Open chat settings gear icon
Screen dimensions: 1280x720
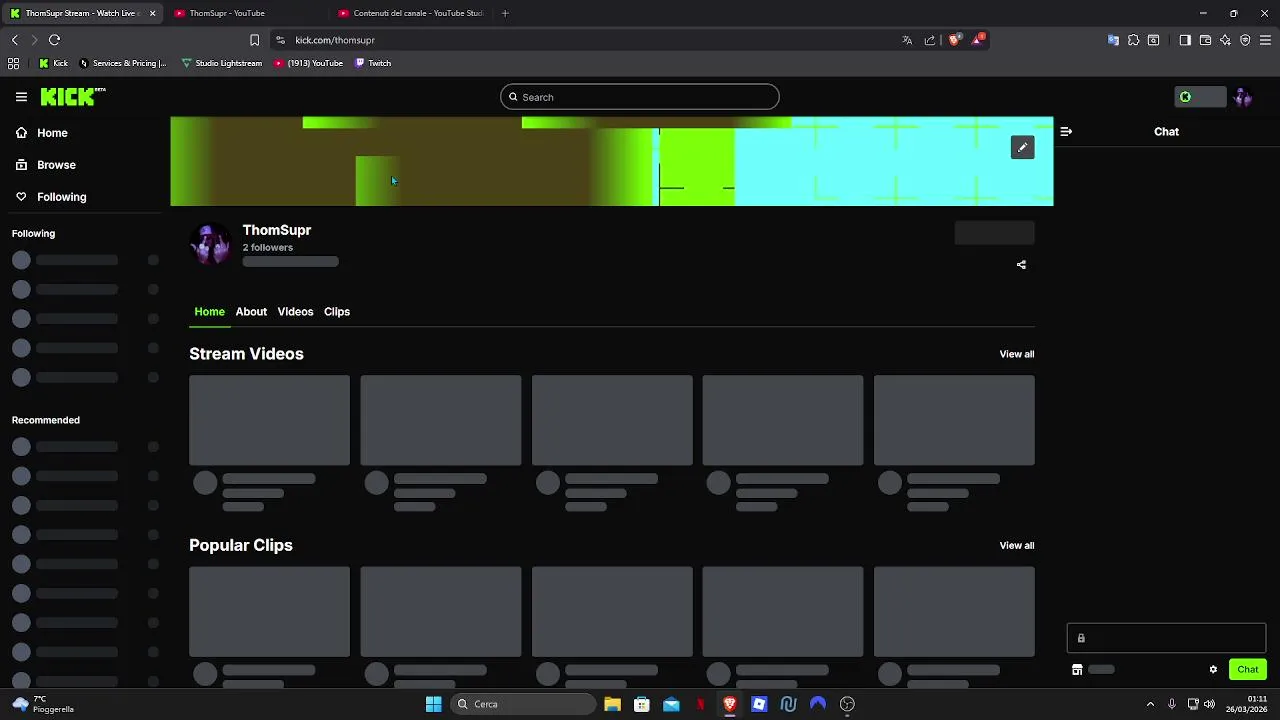pyautogui.click(x=1213, y=670)
